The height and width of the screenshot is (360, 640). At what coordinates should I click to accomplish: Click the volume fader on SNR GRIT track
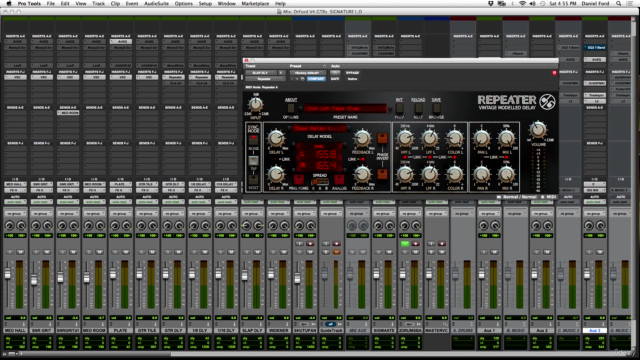click(34, 280)
